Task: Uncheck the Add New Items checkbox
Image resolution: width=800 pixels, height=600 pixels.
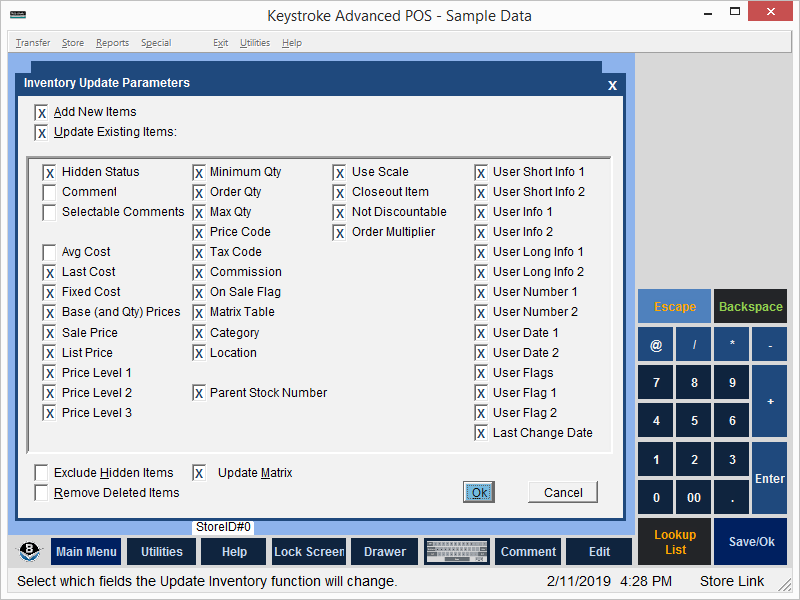Action: pyautogui.click(x=41, y=112)
